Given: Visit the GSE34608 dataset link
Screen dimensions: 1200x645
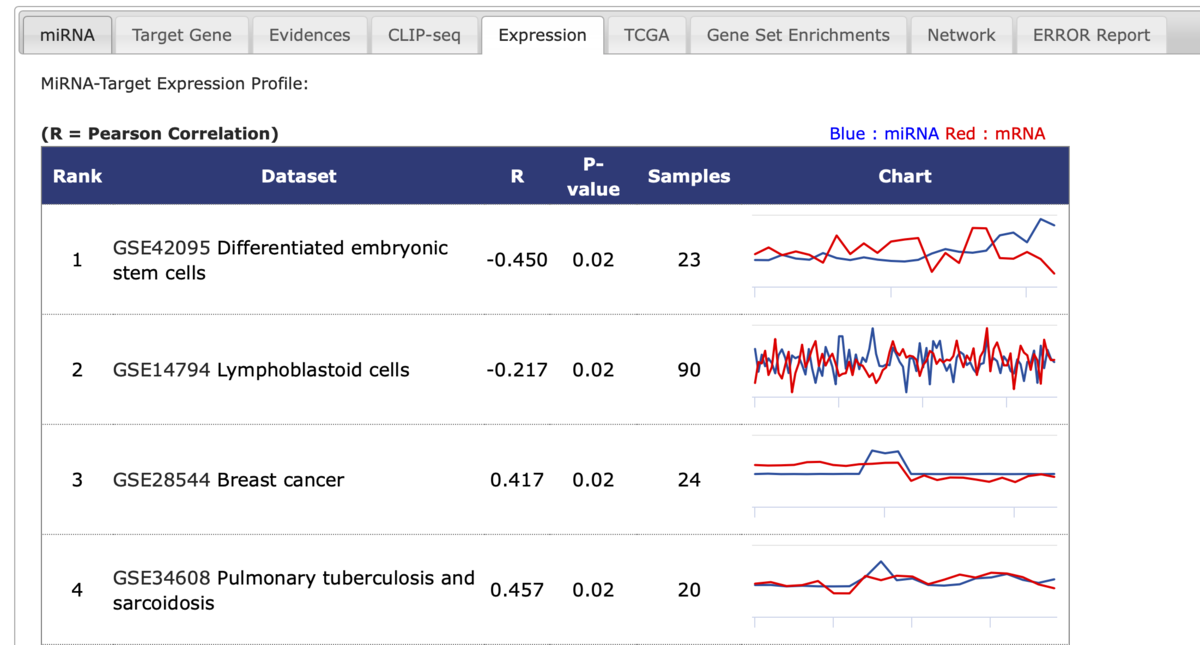Looking at the screenshot, I should tap(162, 578).
